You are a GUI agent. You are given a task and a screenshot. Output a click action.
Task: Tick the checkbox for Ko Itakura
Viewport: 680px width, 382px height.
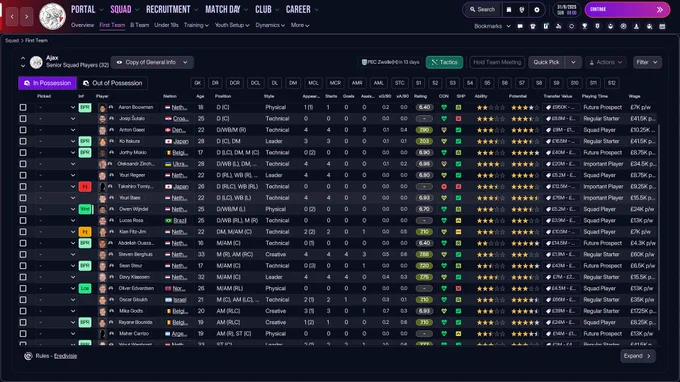point(23,141)
